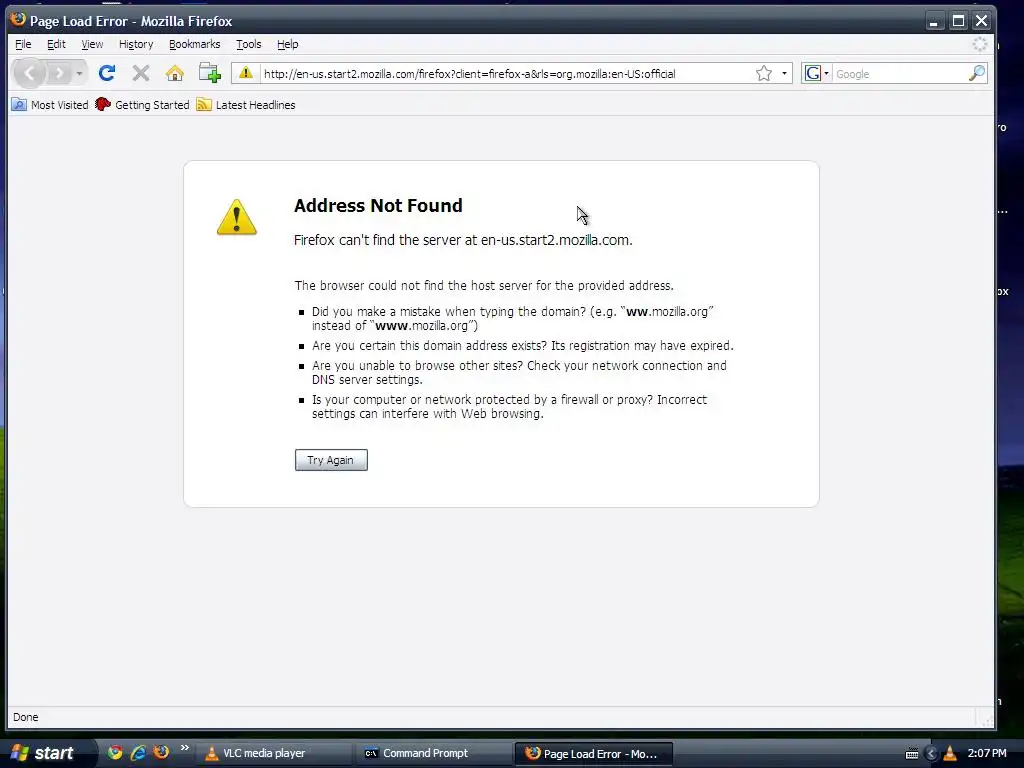Click the Back navigation arrow
Viewport: 1024px width, 768px height.
click(x=29, y=73)
